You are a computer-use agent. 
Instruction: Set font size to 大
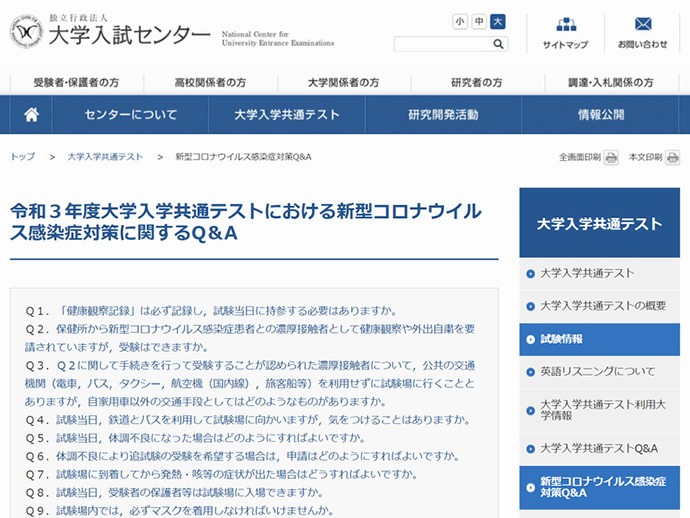point(498,21)
